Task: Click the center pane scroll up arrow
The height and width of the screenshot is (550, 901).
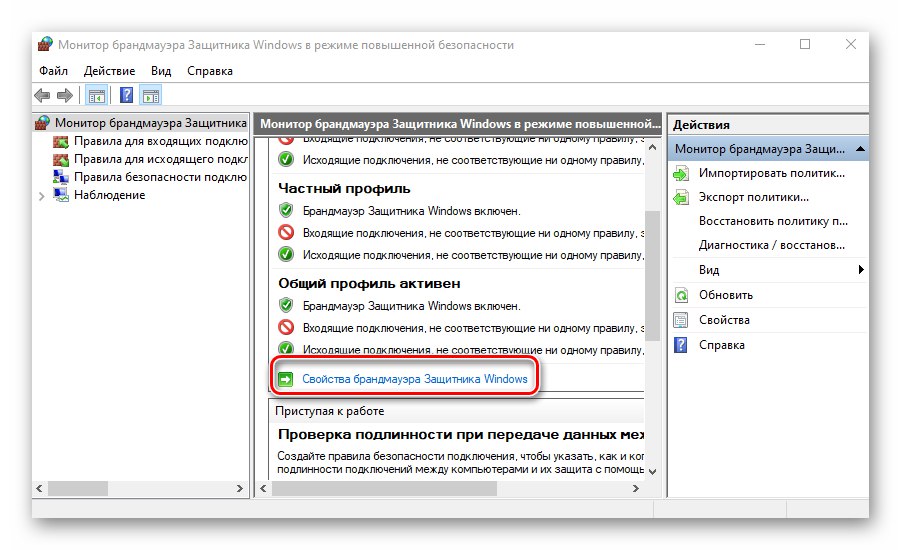Action: [x=652, y=148]
